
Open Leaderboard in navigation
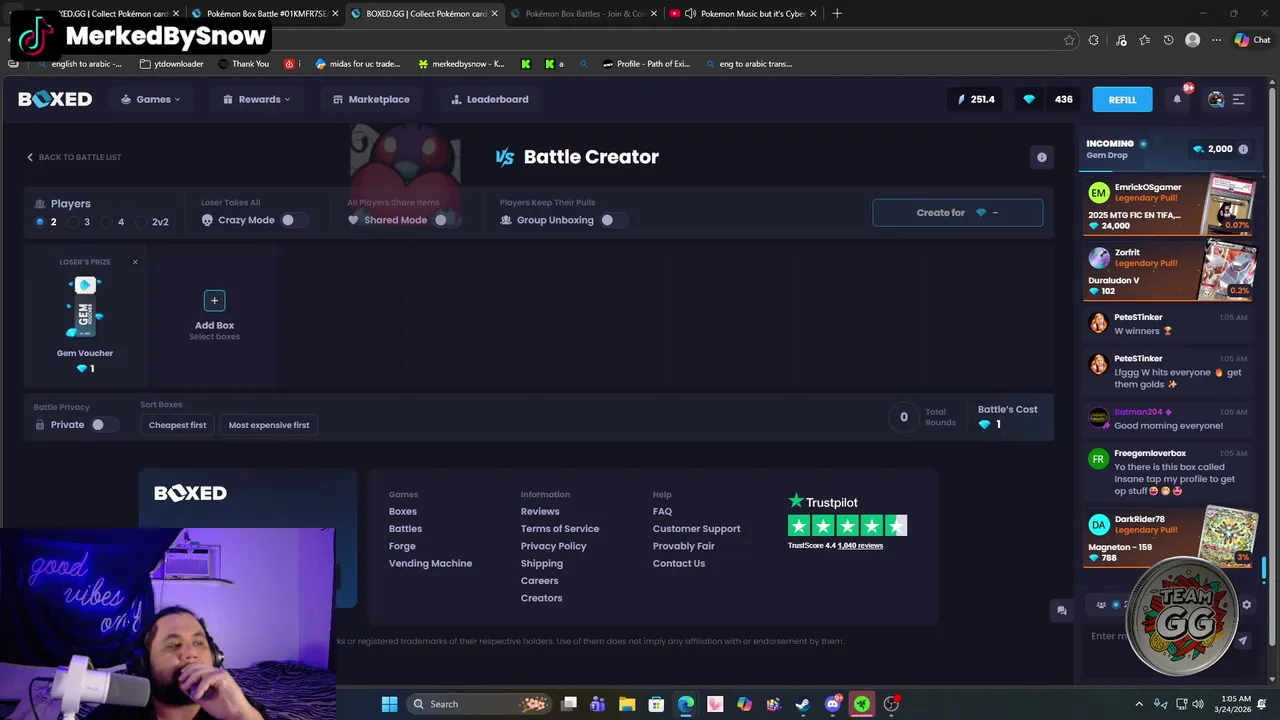coord(490,99)
